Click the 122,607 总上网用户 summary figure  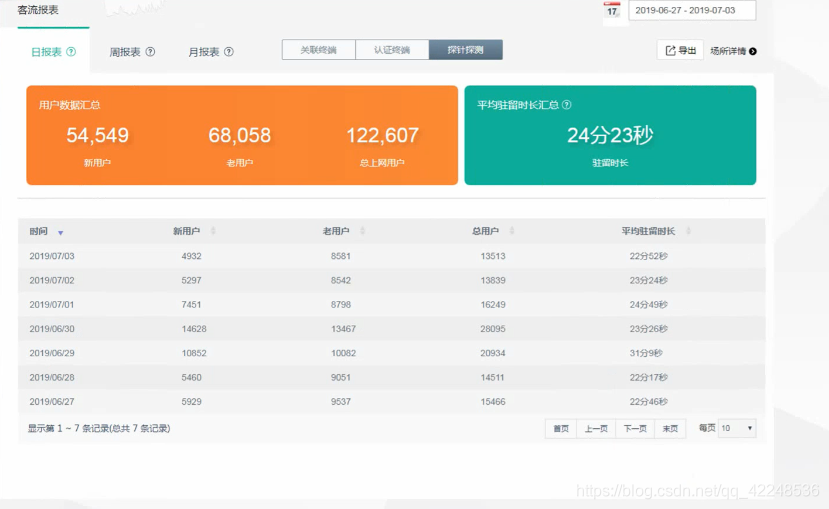[382, 135]
